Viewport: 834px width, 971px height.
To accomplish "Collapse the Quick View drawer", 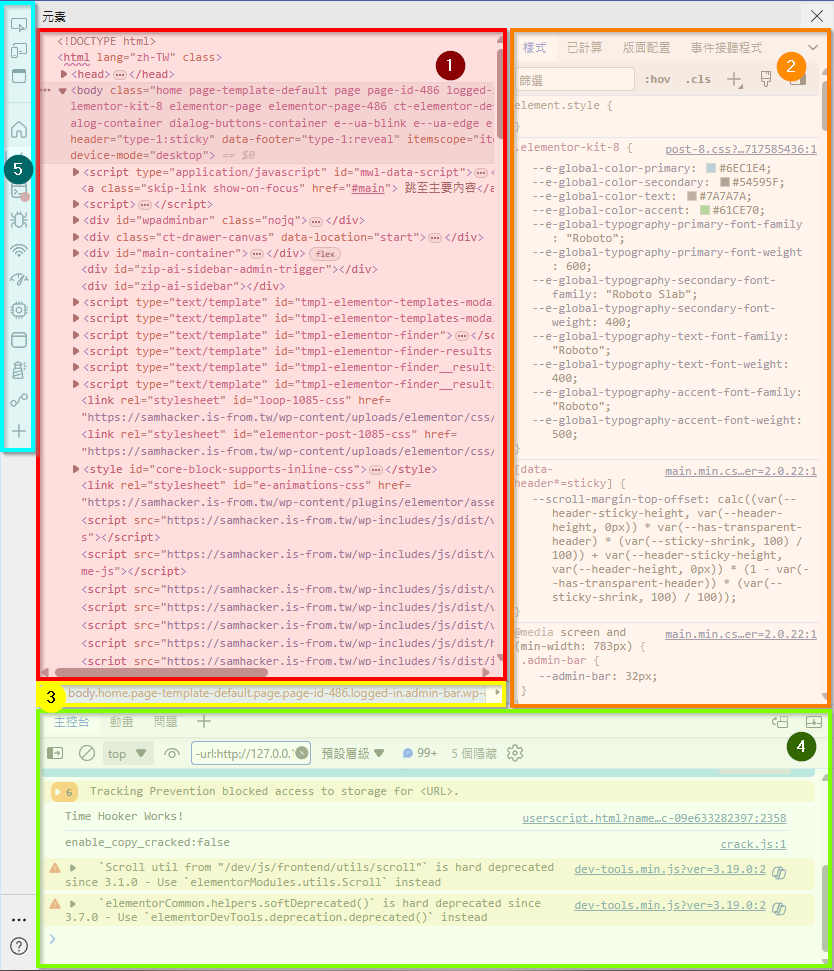I will [x=814, y=721].
